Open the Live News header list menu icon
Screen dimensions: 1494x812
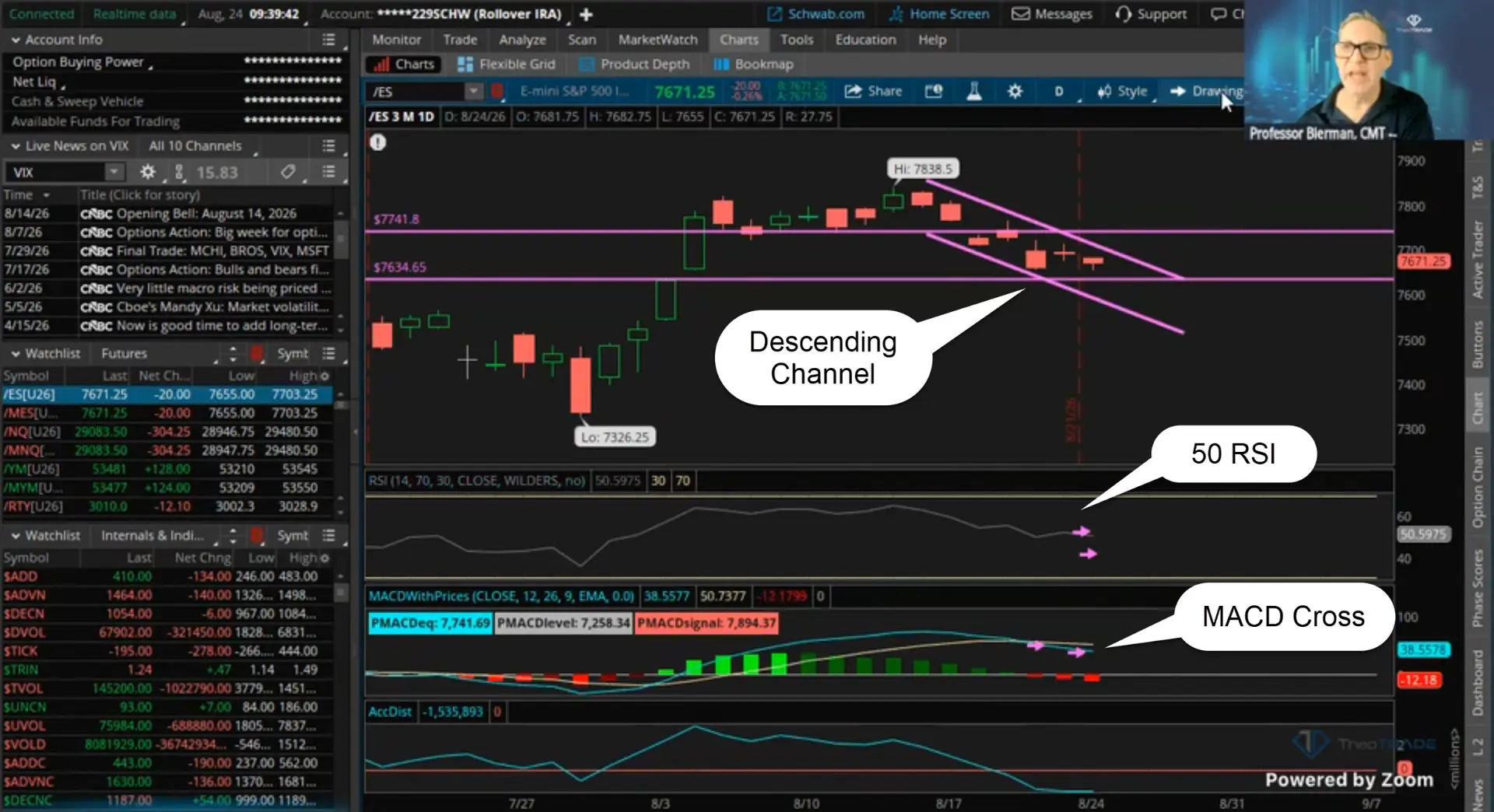[329, 146]
